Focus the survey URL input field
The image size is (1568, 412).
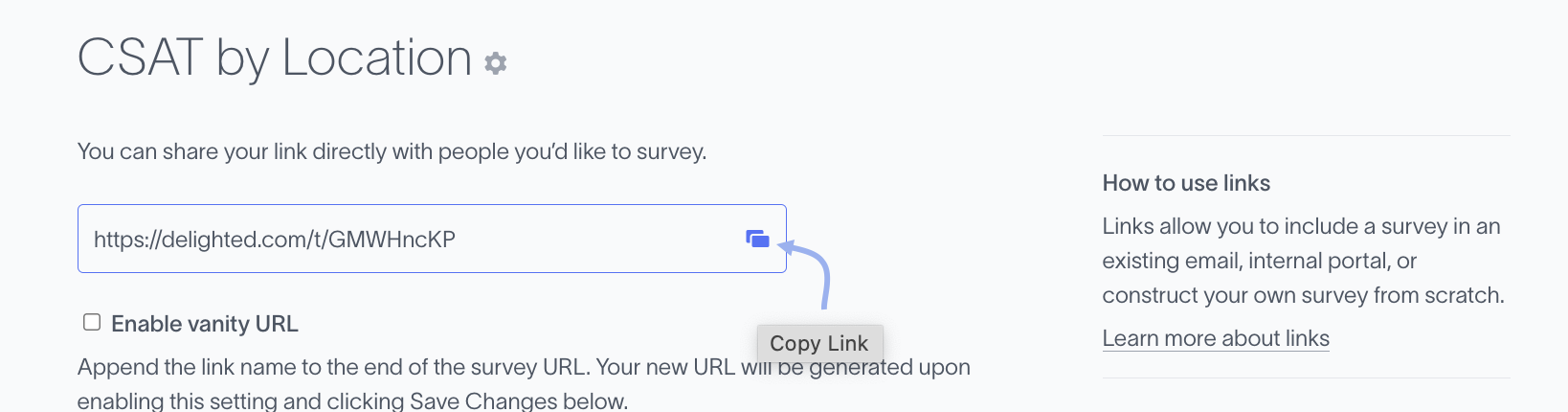click(x=432, y=239)
